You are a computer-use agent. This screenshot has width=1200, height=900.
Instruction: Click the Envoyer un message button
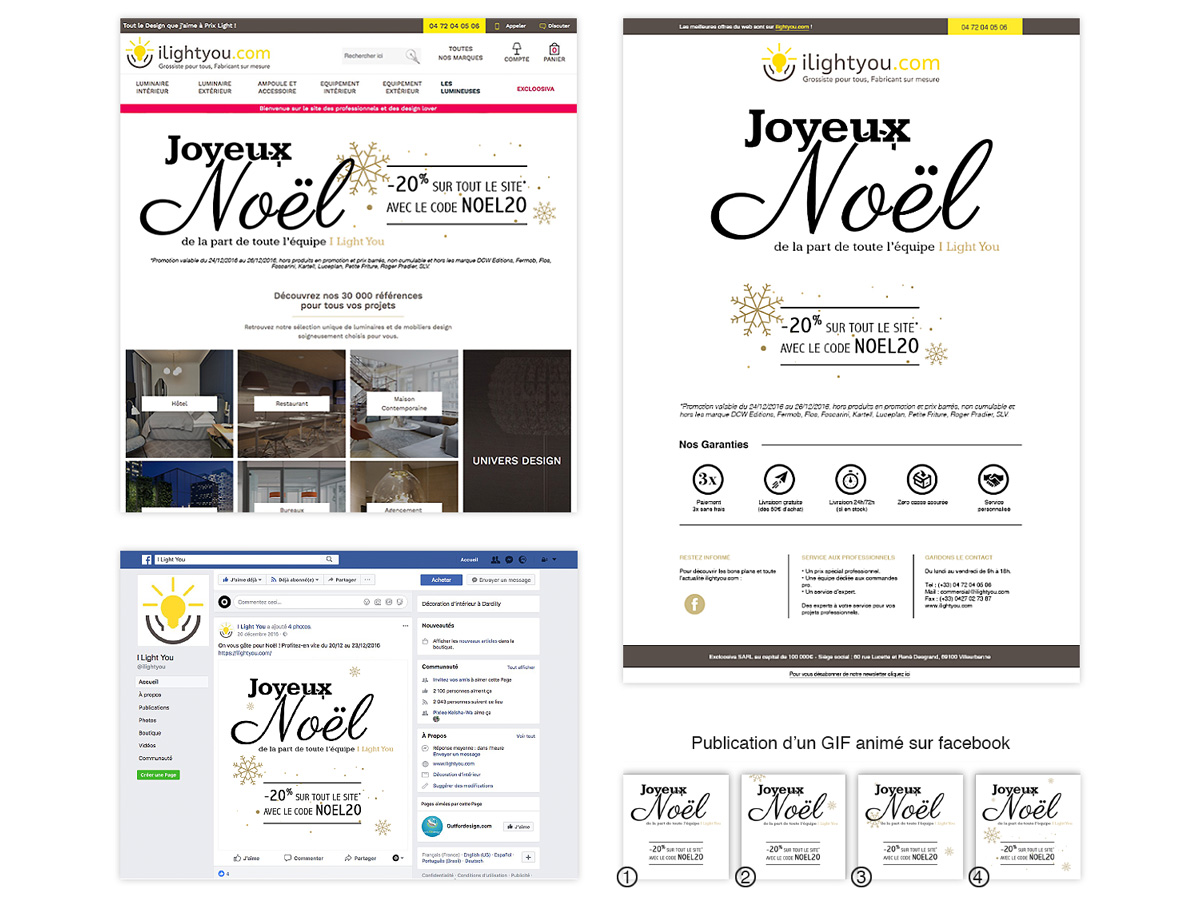pos(501,580)
